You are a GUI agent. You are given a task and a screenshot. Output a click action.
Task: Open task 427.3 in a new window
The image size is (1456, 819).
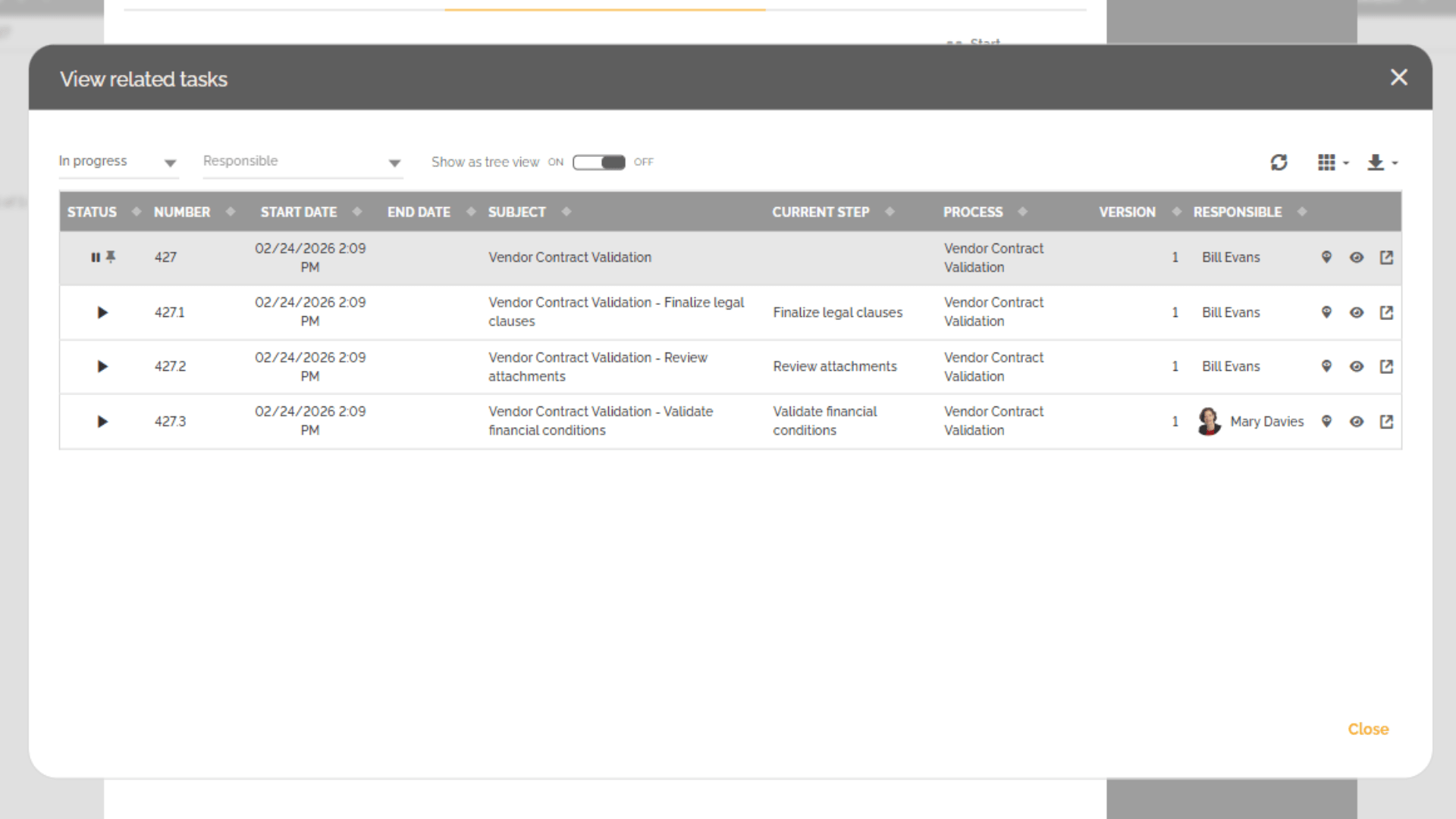1386,422
